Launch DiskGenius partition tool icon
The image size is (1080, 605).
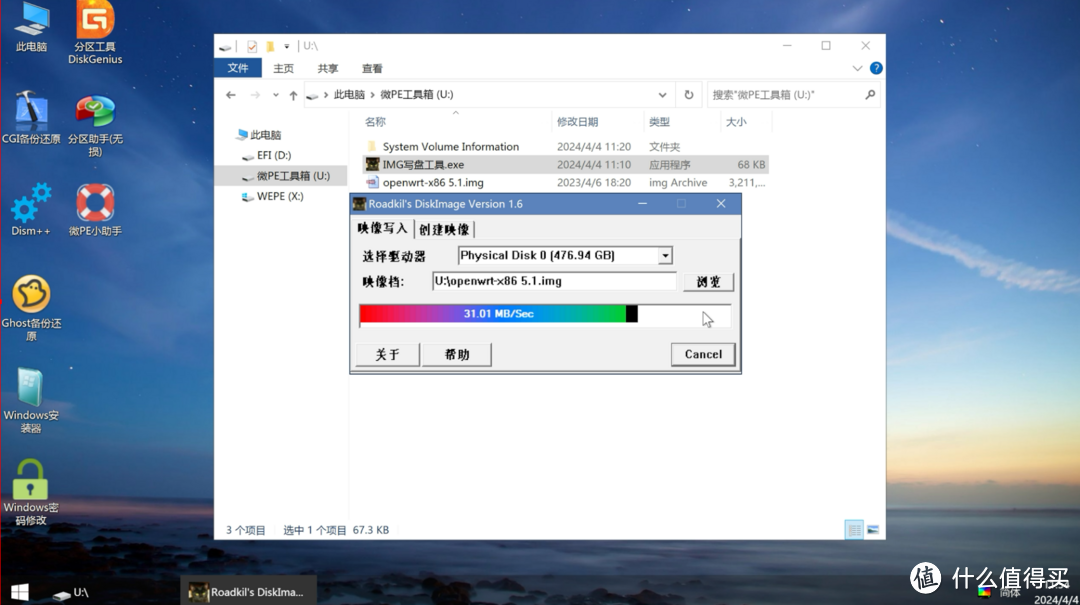pos(95,32)
